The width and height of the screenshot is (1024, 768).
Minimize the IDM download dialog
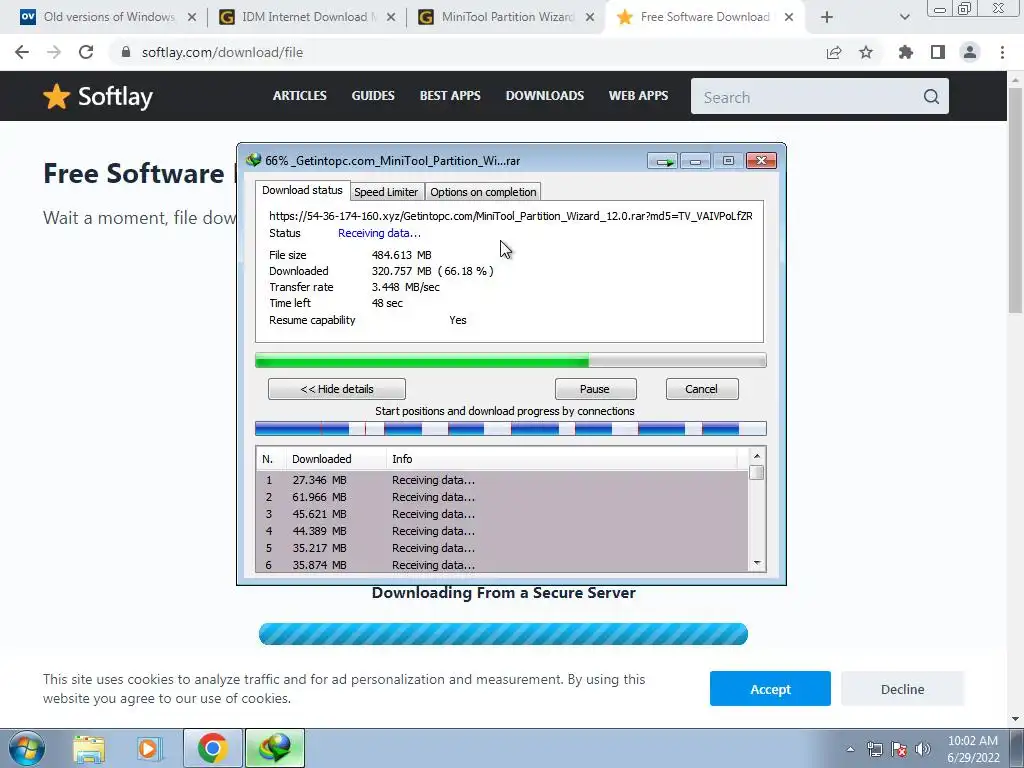coord(696,161)
